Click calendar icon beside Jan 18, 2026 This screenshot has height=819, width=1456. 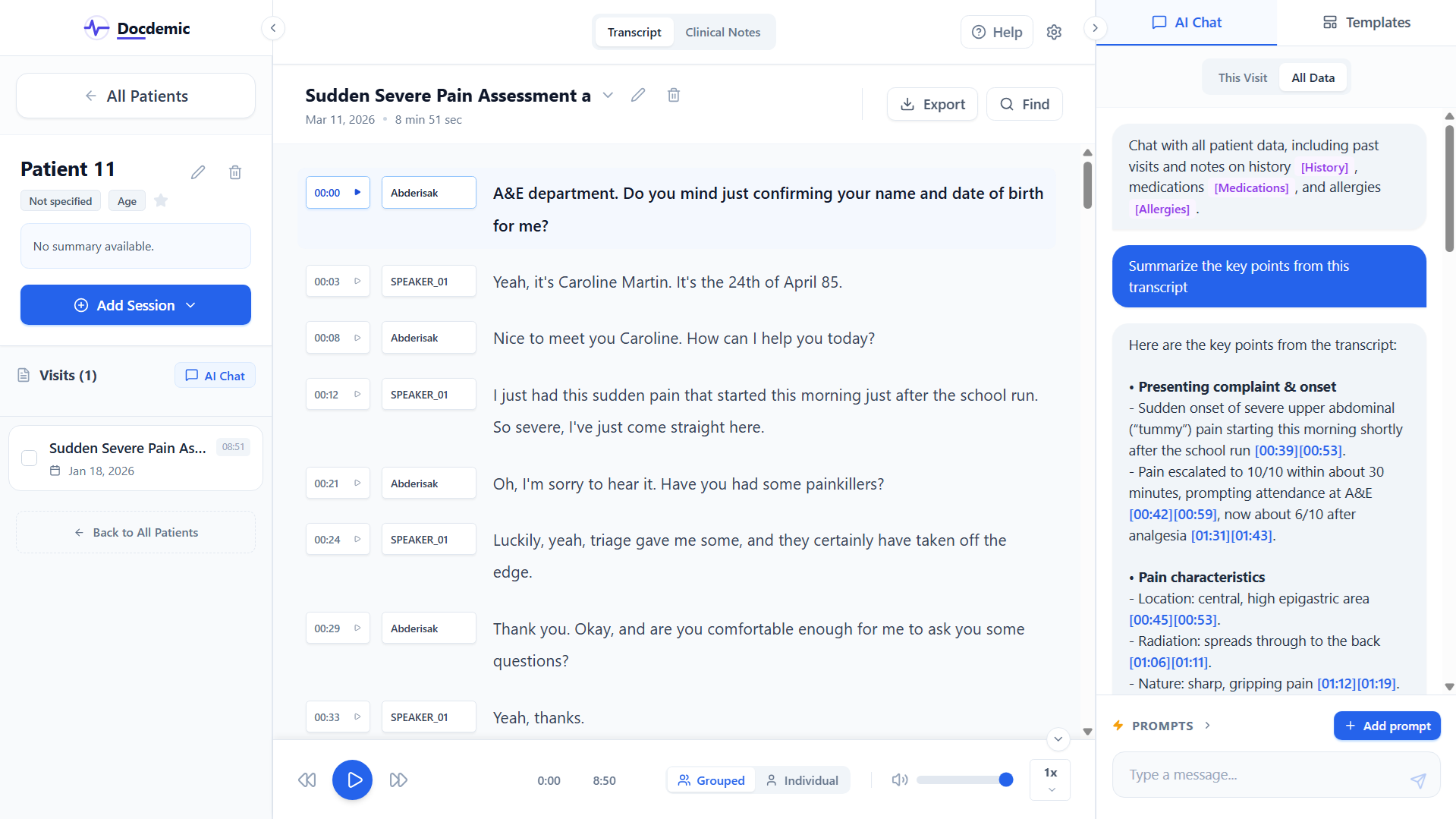point(55,471)
